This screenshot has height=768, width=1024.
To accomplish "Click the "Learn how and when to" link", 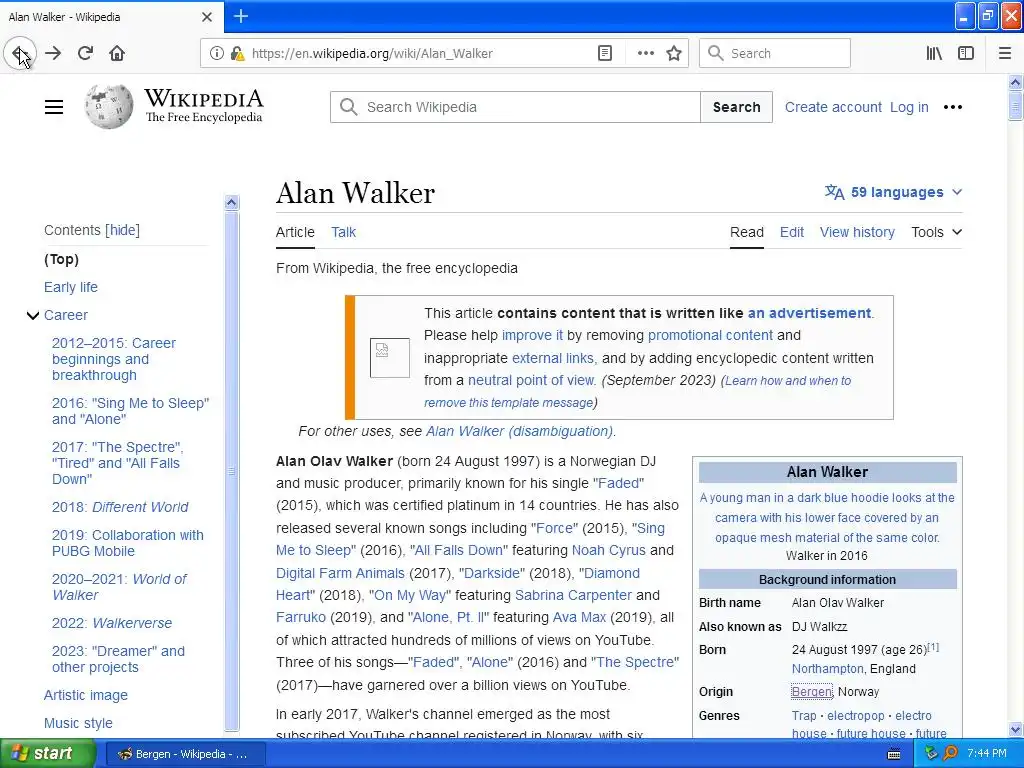I will click(788, 381).
